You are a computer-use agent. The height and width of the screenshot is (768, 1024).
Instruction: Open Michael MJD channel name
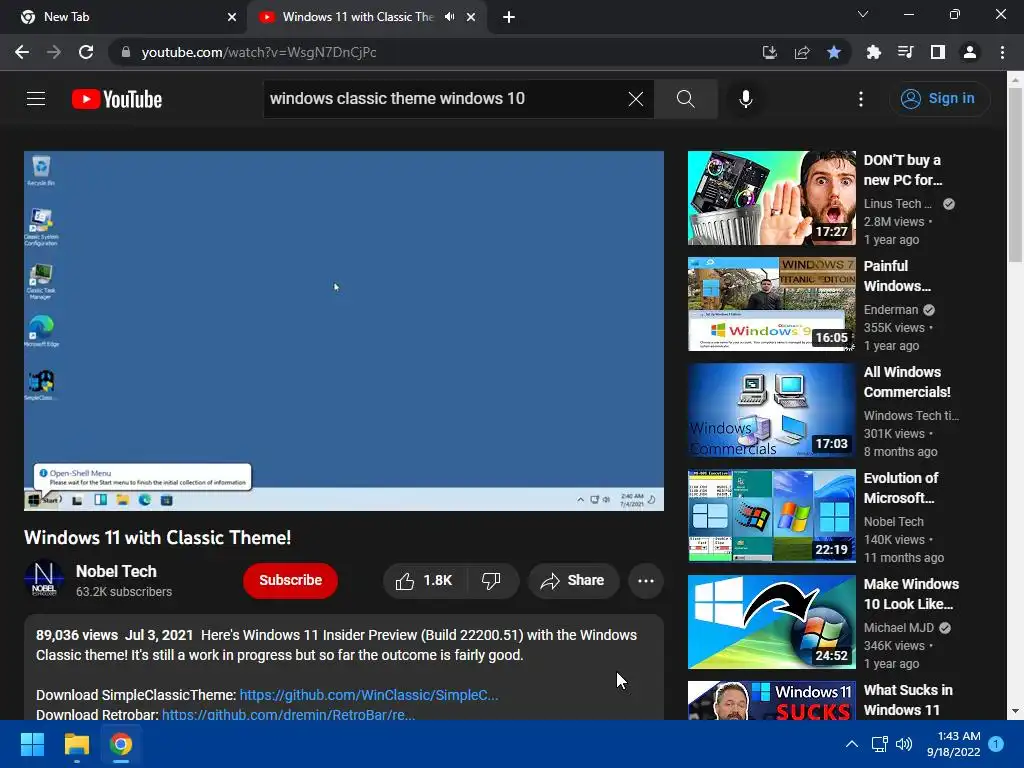(899, 628)
